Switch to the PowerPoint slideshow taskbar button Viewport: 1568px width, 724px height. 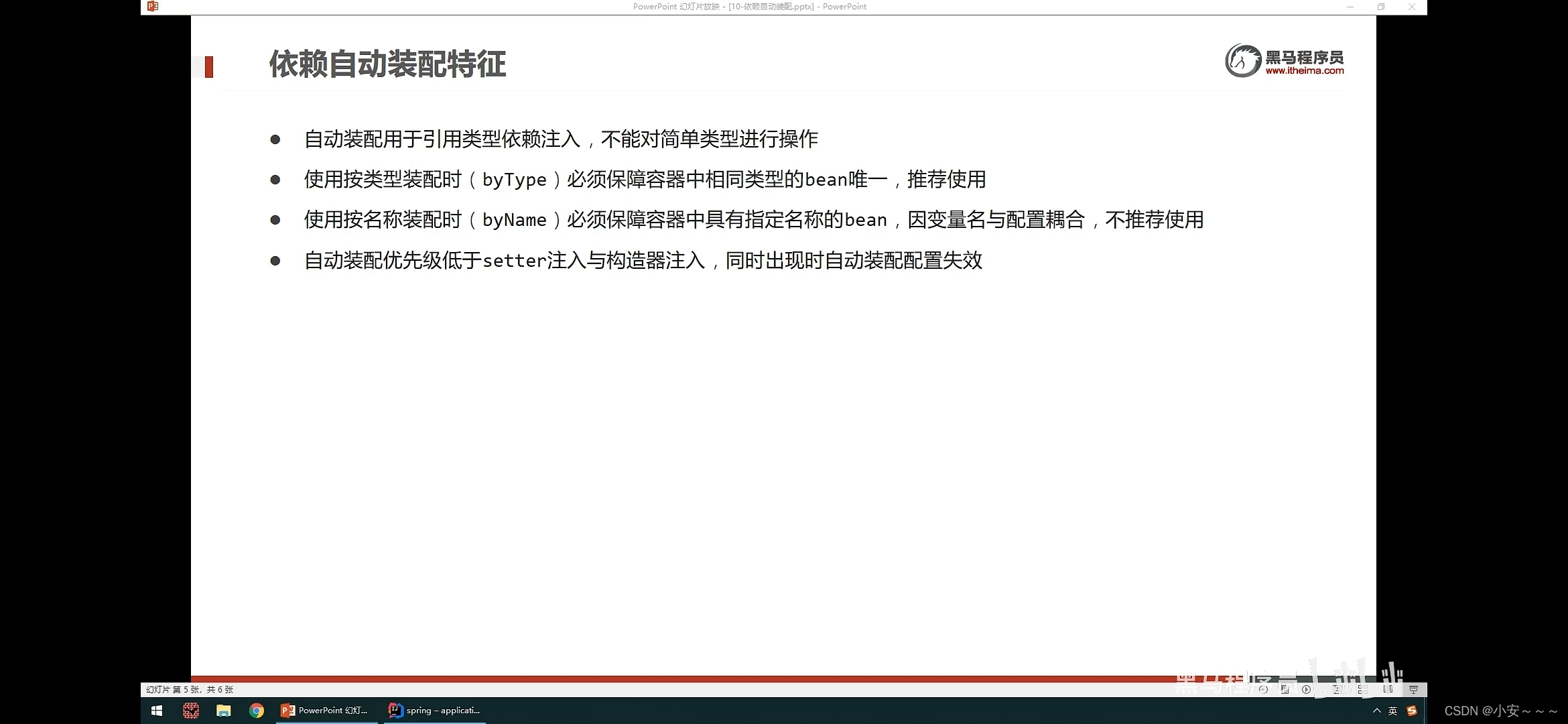325,711
